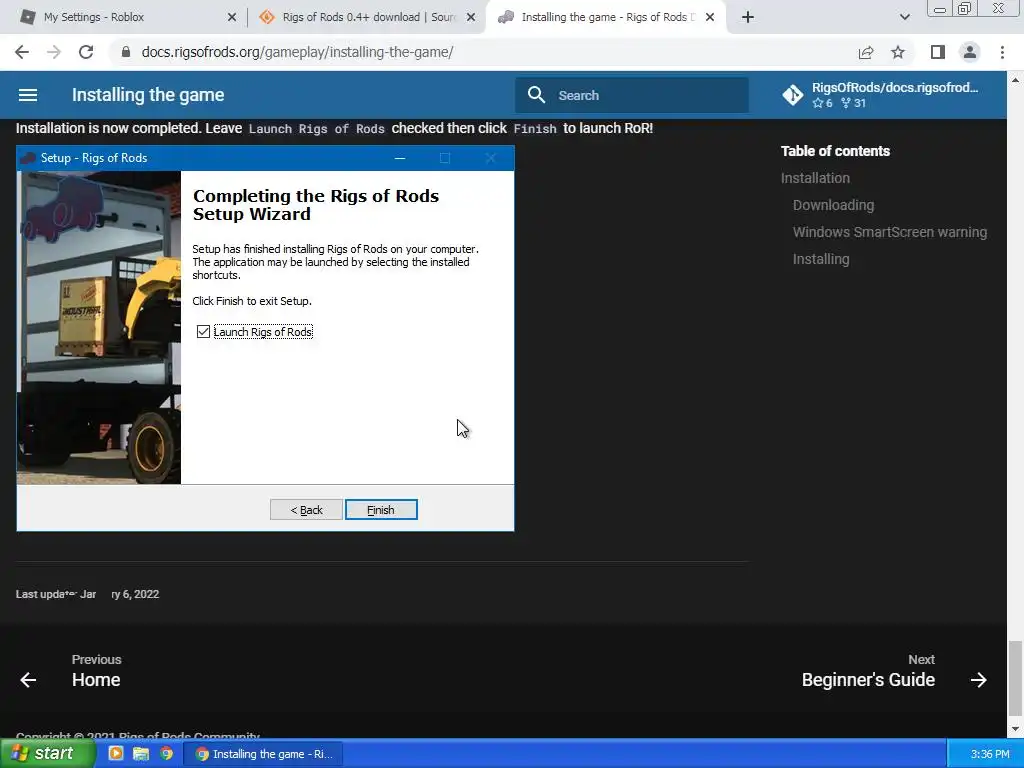Image resolution: width=1024 pixels, height=768 pixels.
Task: Open media player taskbar quick-launch icon
Action: click(x=116, y=754)
